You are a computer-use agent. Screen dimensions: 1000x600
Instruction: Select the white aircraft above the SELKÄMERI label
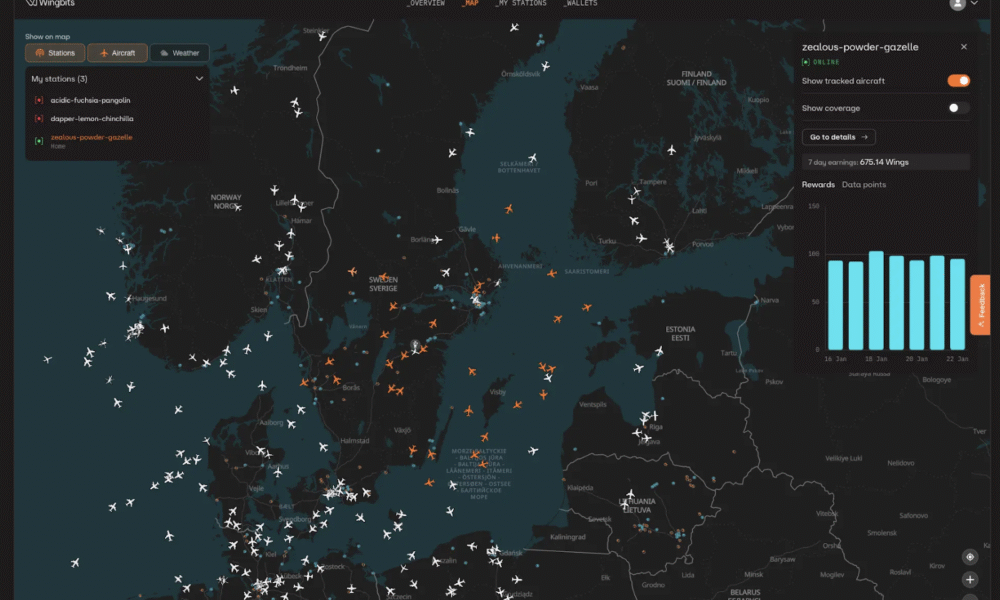pyautogui.click(x=533, y=157)
